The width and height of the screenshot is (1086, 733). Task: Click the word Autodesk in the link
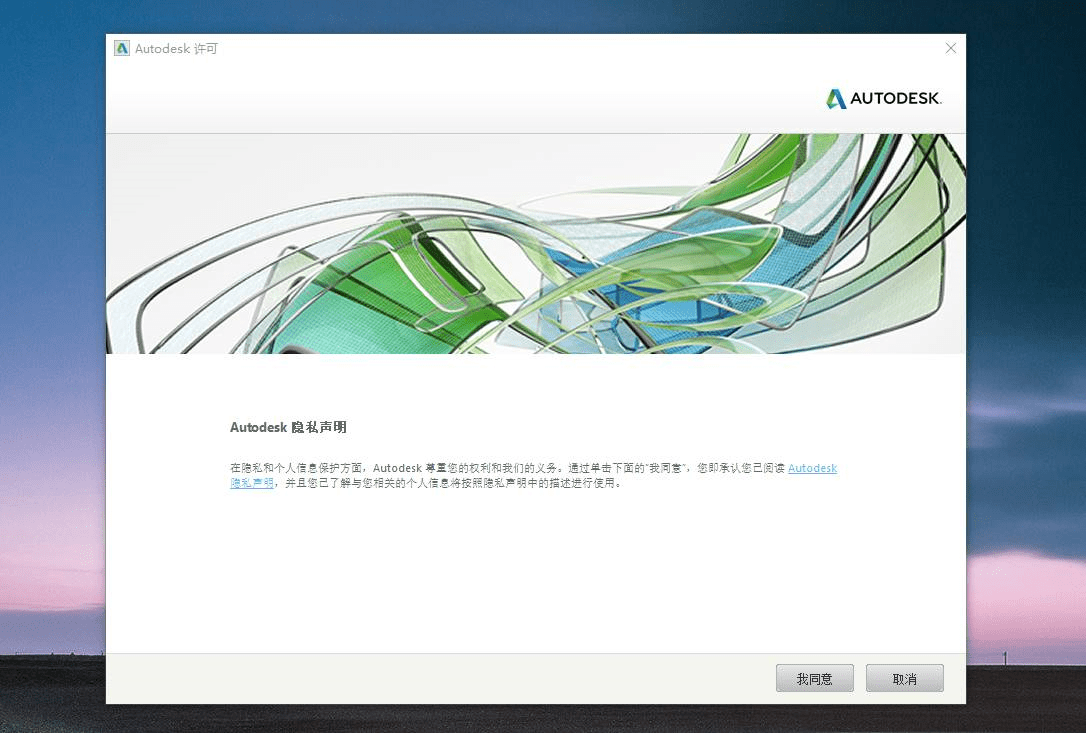point(812,467)
